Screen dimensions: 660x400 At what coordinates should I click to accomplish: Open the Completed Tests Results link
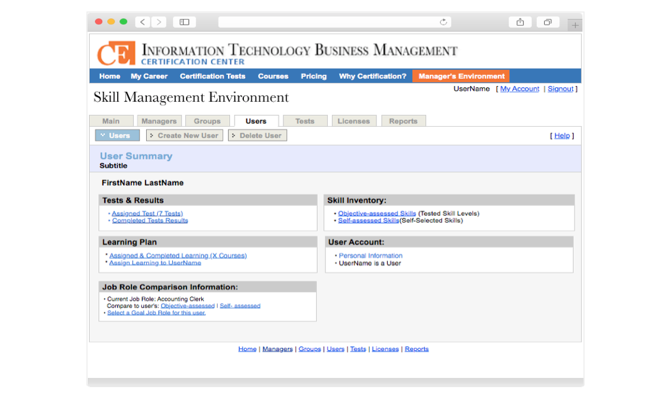(150, 220)
